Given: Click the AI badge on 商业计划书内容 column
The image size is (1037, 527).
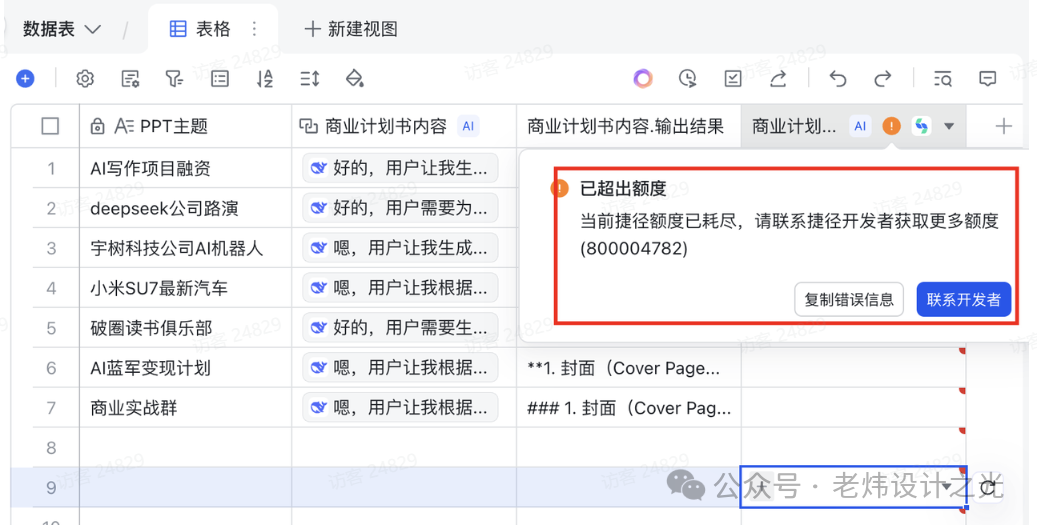Looking at the screenshot, I should tap(468, 126).
